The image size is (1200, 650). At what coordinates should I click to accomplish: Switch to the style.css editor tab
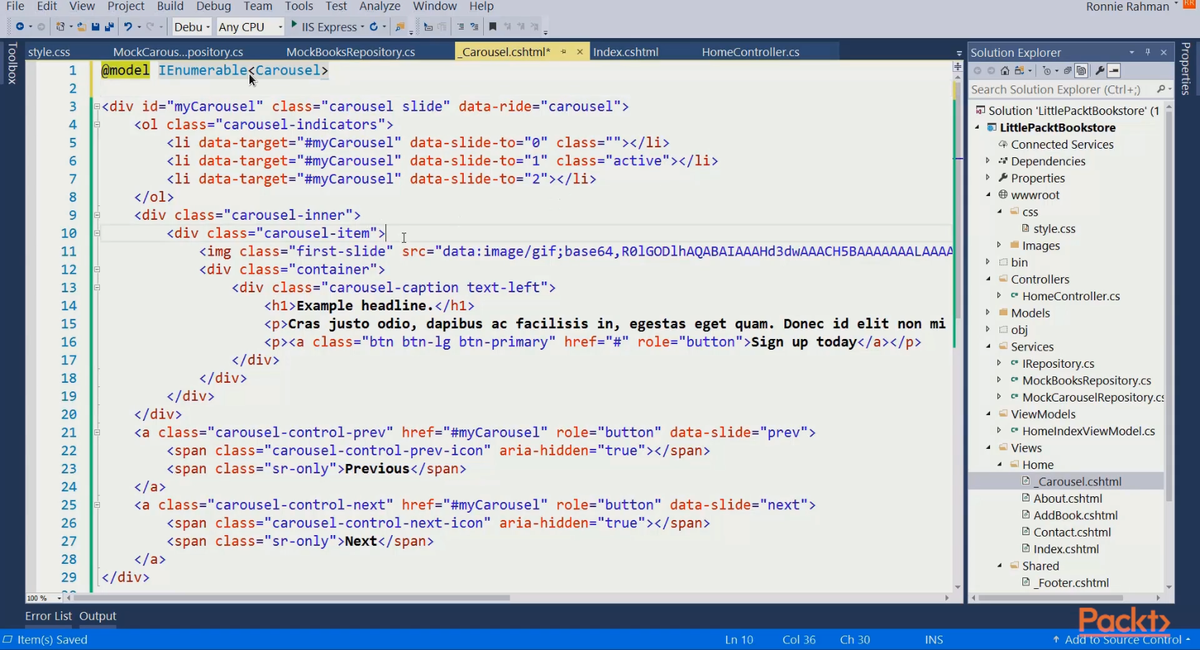[49, 52]
